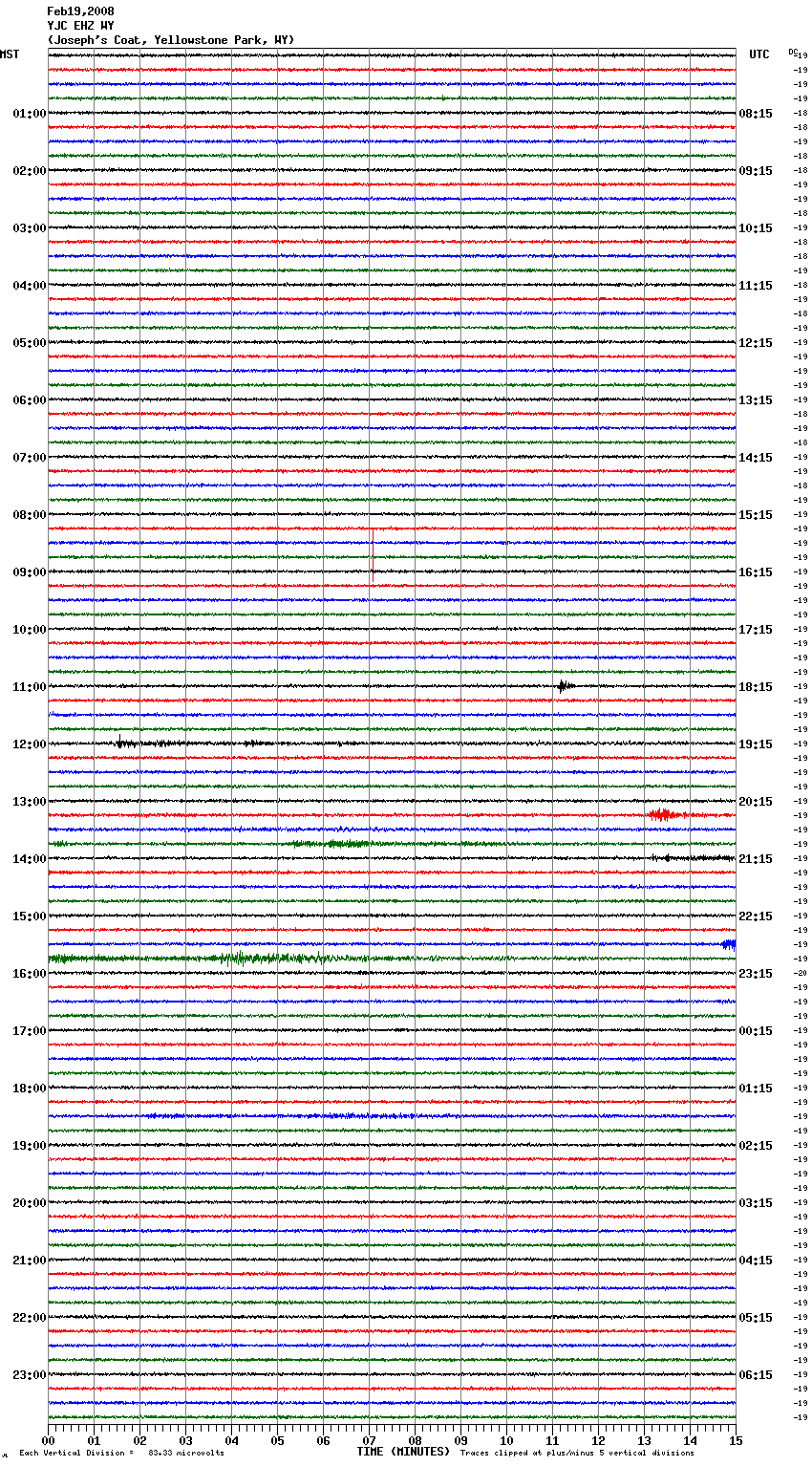Viewport: 812px width, 1466px height.
Task: Click the 14:00 MST hour label
Action: [30, 859]
